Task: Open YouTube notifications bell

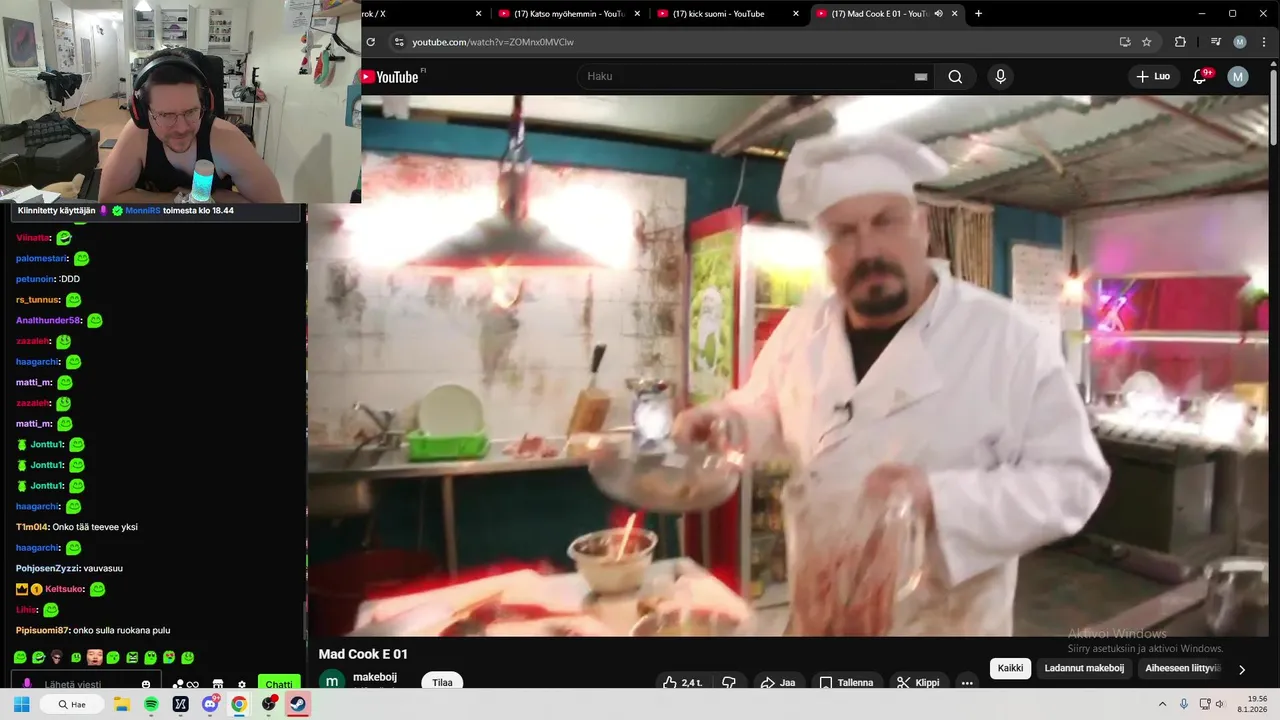Action: point(1200,77)
